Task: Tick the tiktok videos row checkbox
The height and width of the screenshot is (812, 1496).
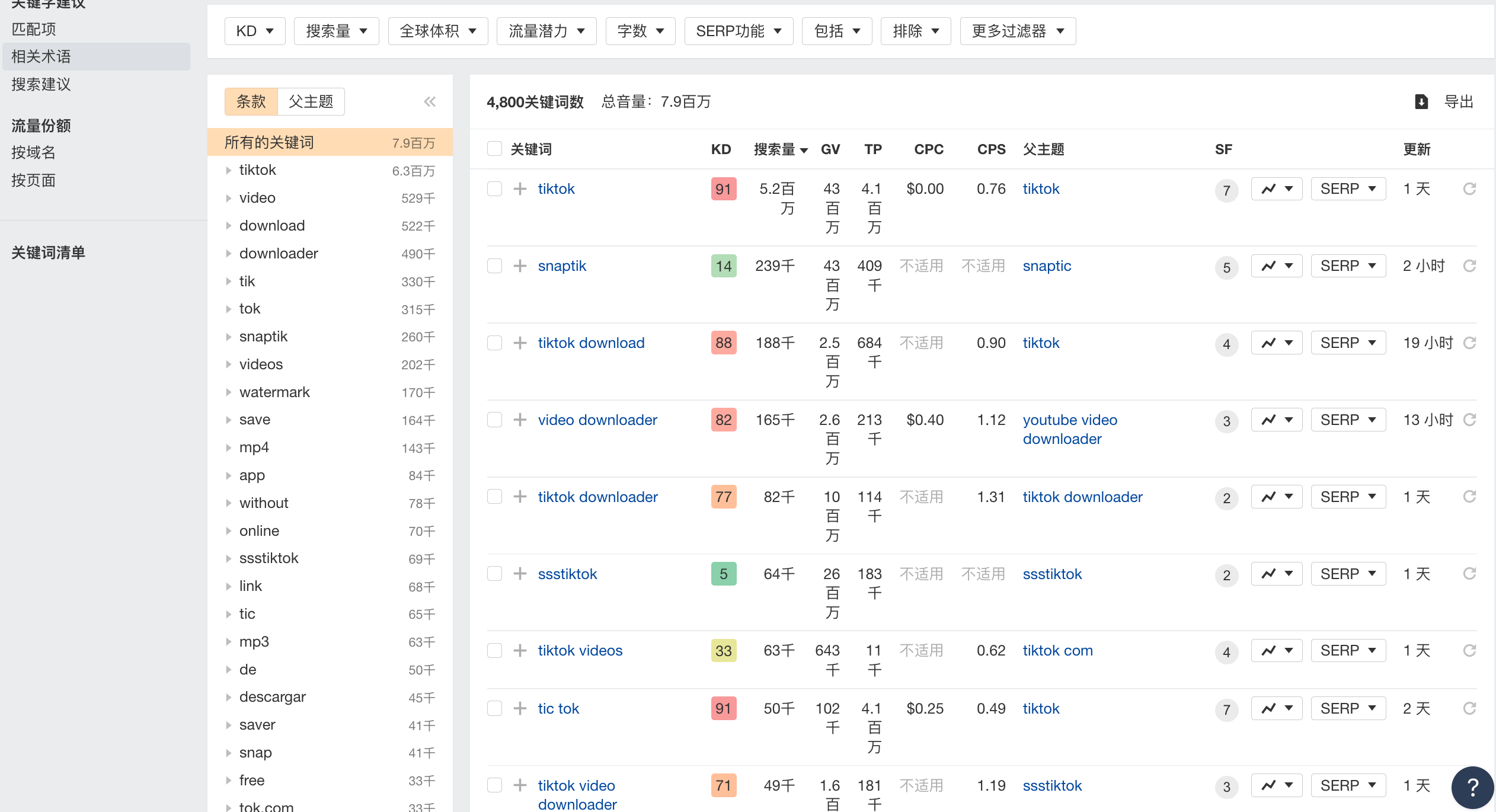Action: (494, 651)
